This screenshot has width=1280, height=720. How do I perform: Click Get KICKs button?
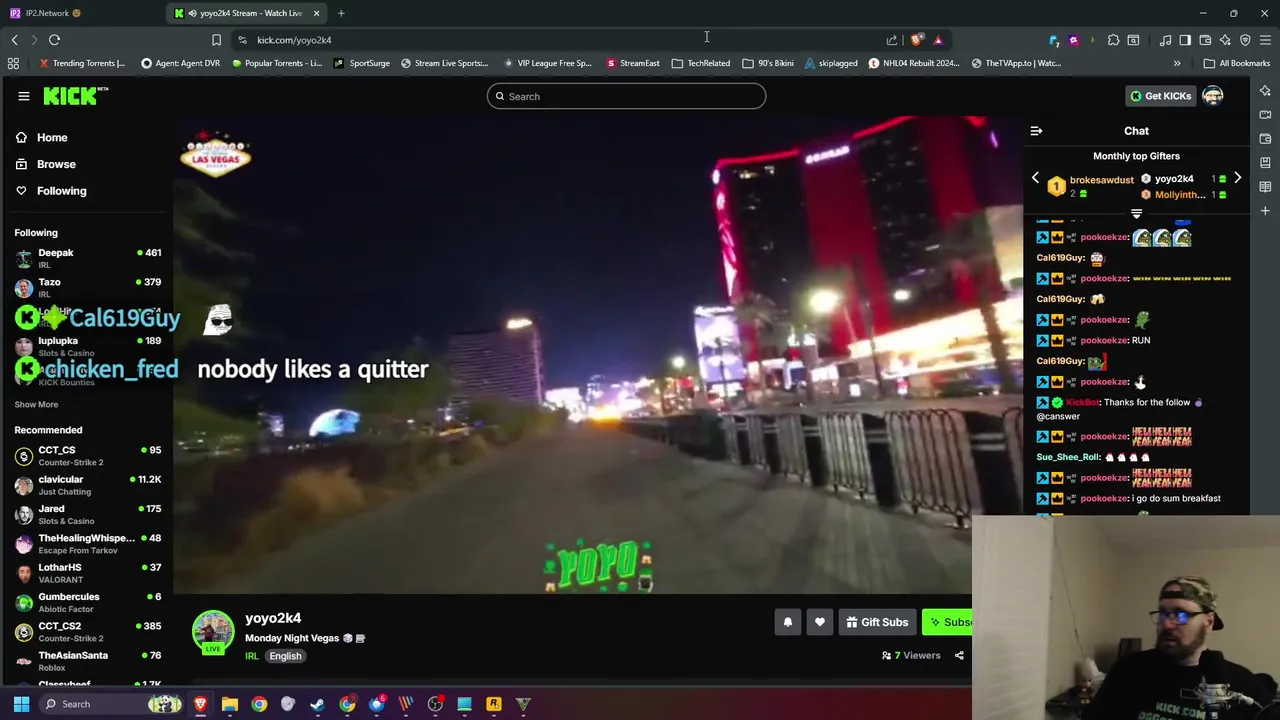(x=1160, y=96)
